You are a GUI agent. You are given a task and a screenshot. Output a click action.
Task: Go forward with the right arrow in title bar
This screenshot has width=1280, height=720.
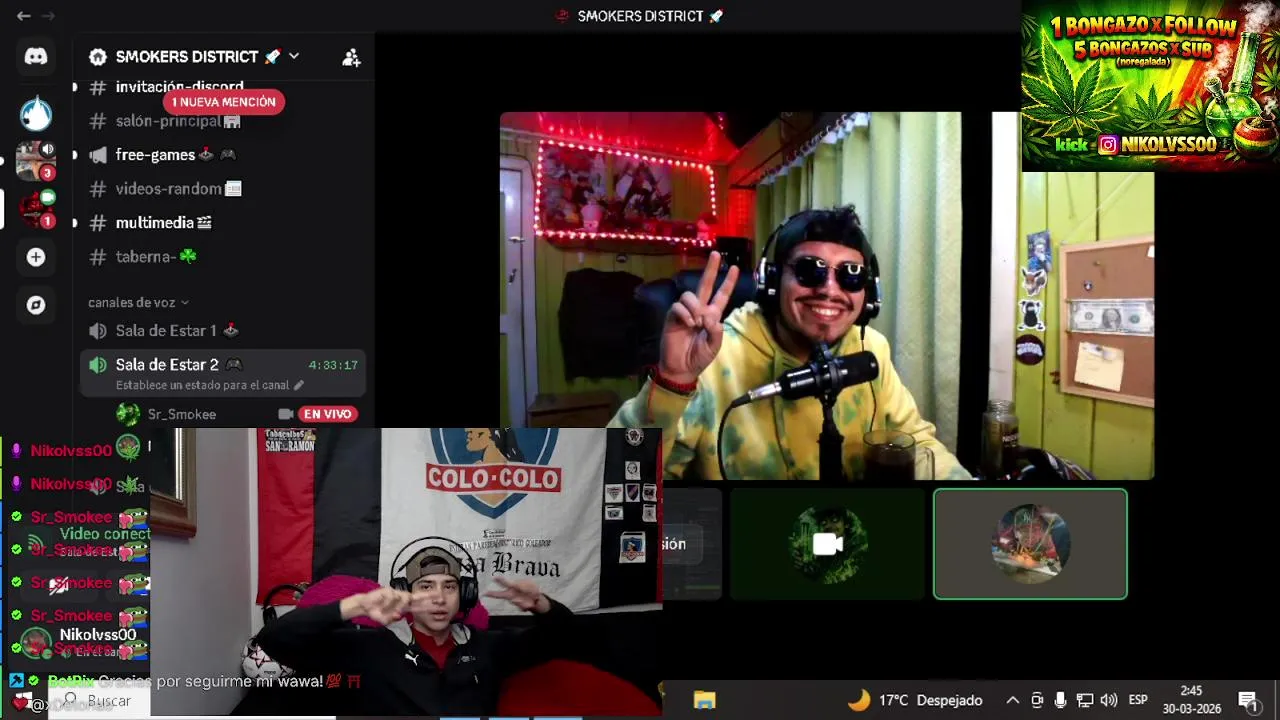(48, 16)
